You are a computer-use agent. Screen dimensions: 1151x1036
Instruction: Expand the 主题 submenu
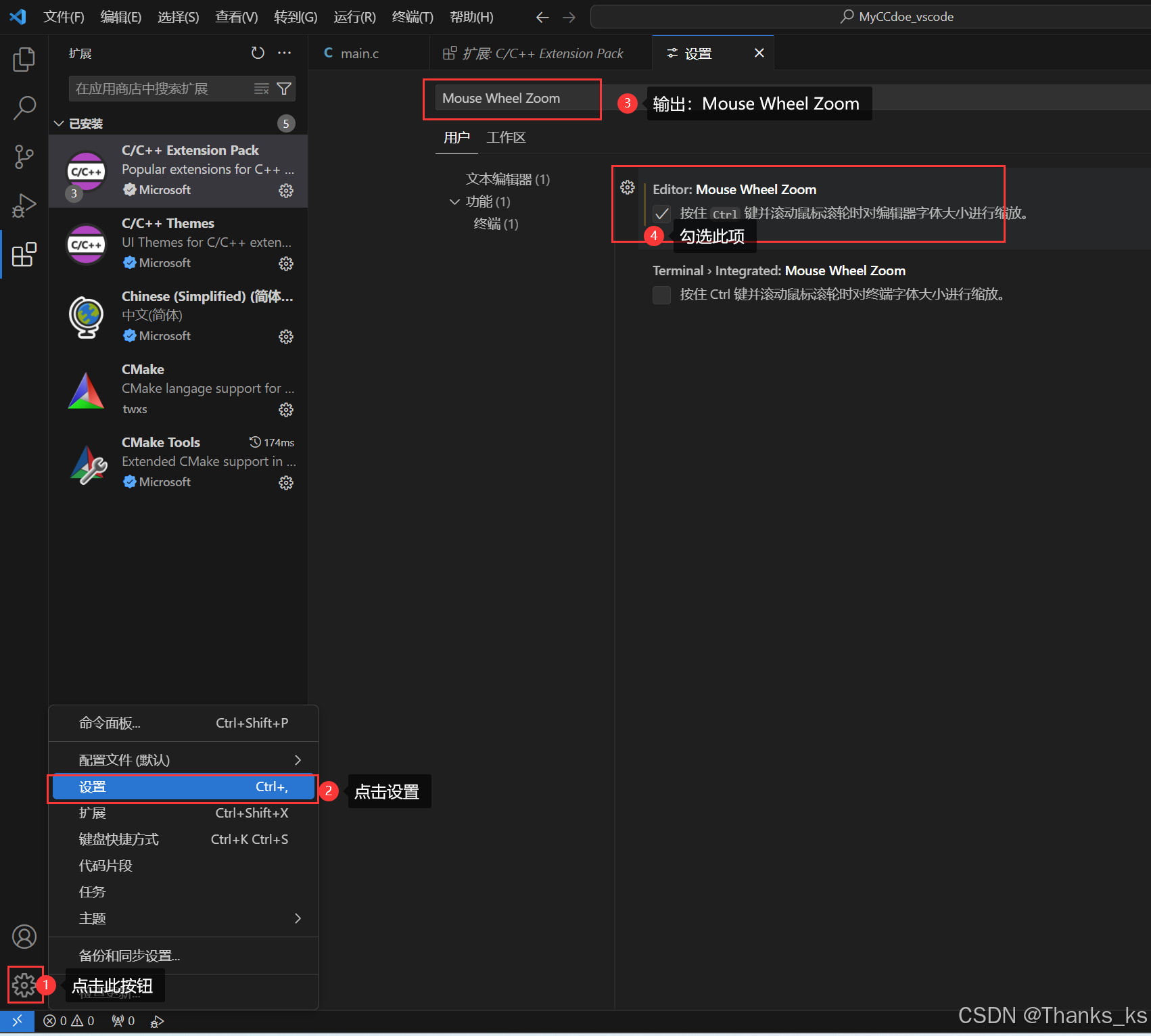point(183,918)
